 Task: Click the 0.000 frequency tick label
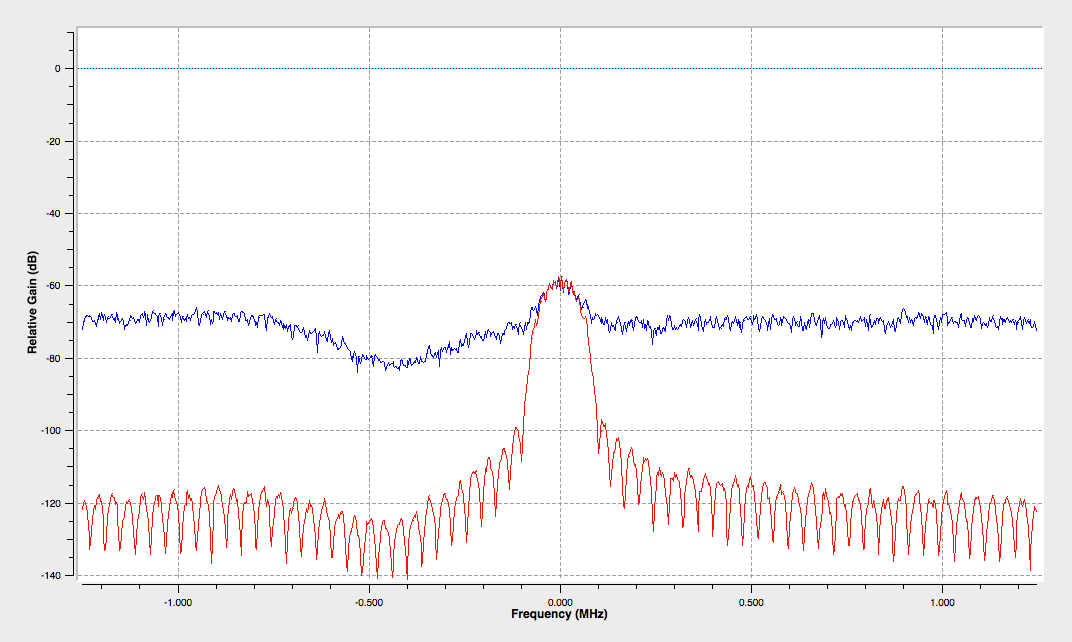click(x=560, y=602)
